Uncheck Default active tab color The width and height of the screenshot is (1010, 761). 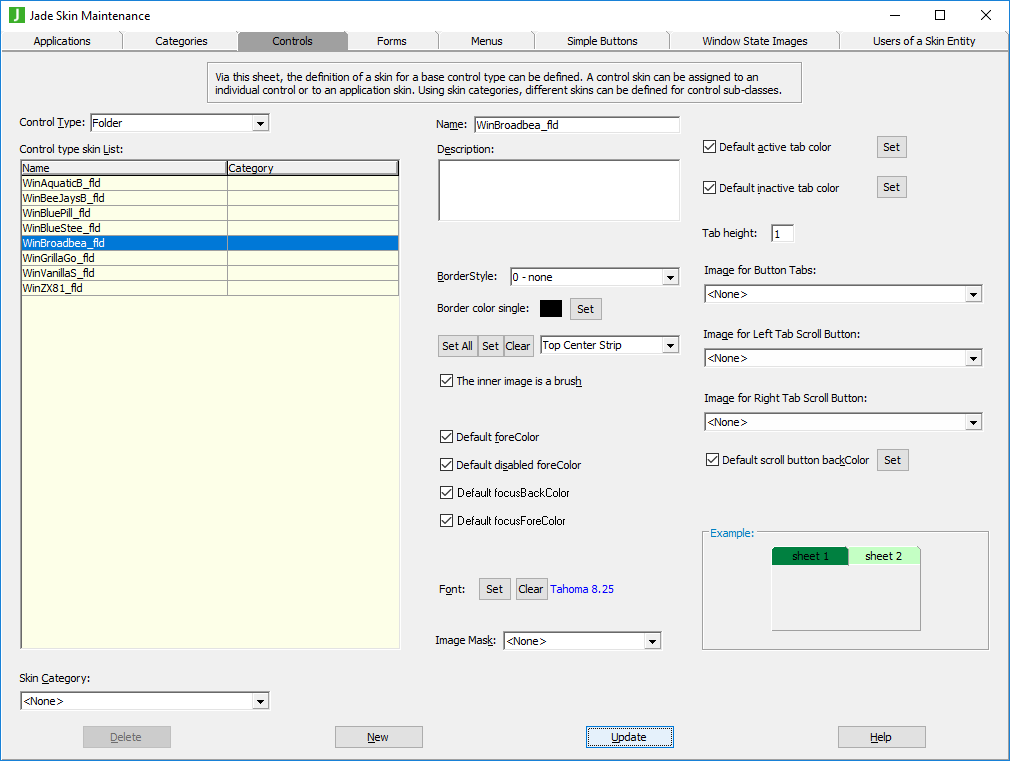point(710,147)
